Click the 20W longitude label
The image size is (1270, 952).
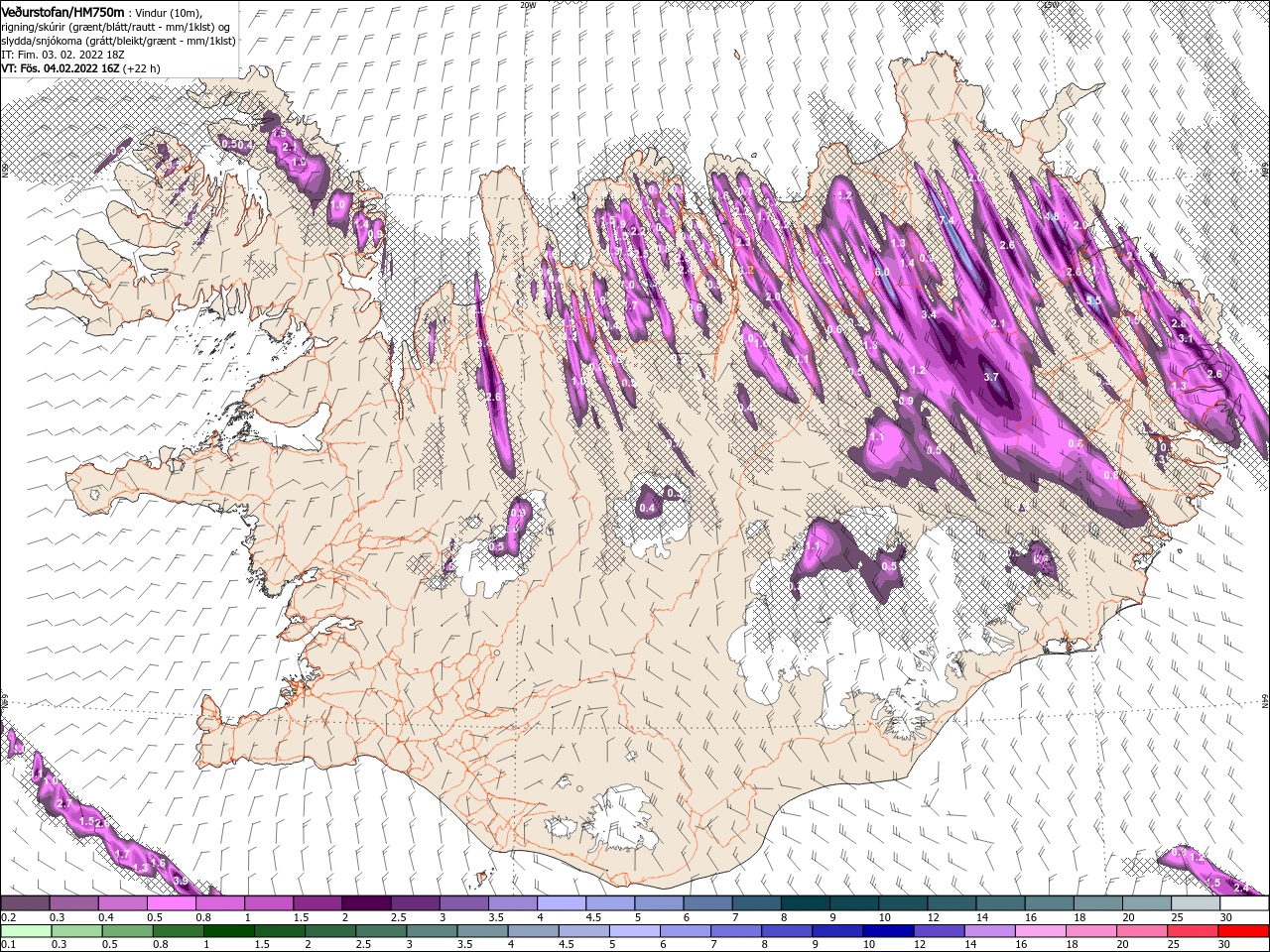click(x=528, y=5)
